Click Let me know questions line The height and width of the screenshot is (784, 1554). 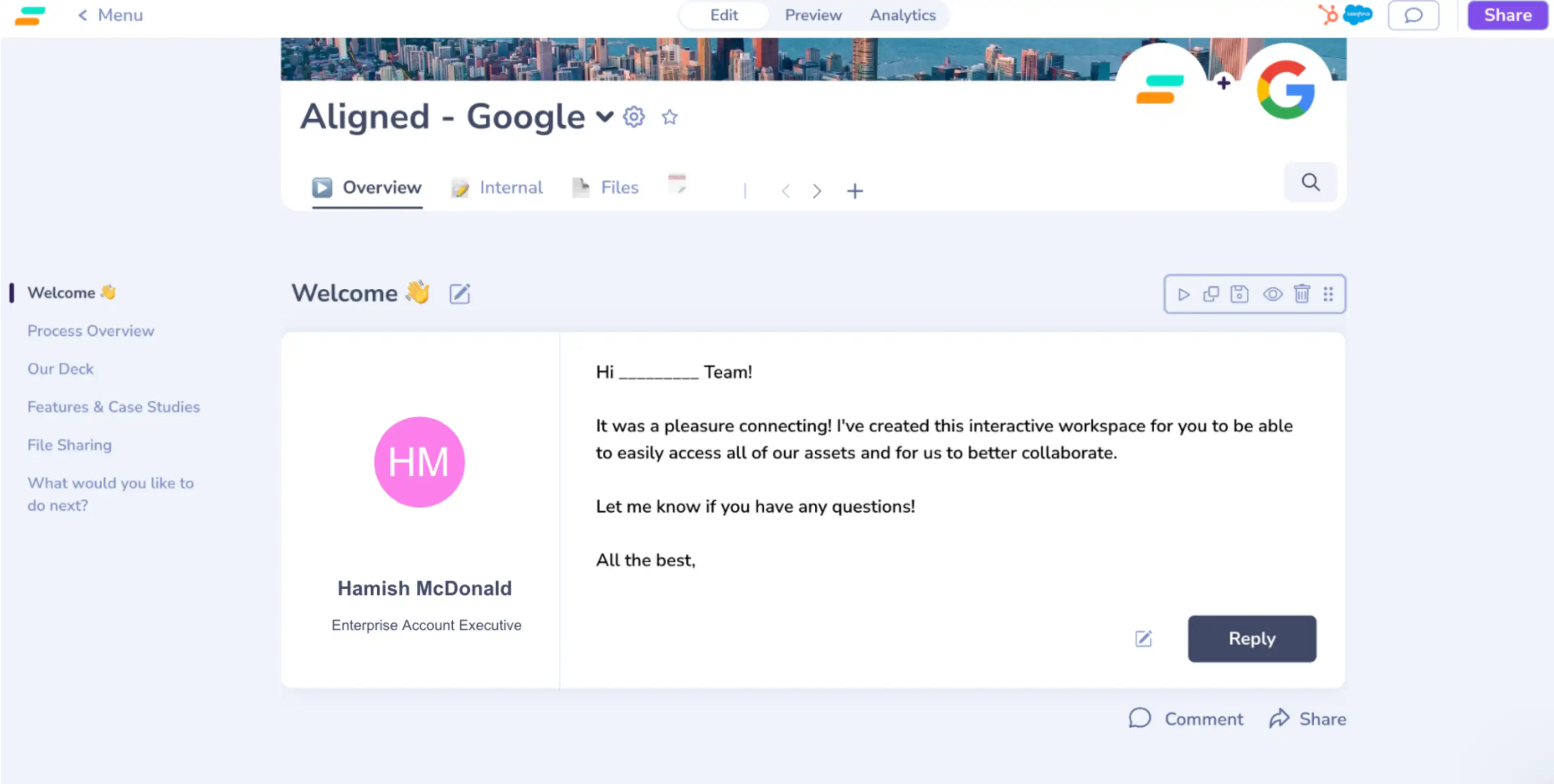(x=755, y=506)
